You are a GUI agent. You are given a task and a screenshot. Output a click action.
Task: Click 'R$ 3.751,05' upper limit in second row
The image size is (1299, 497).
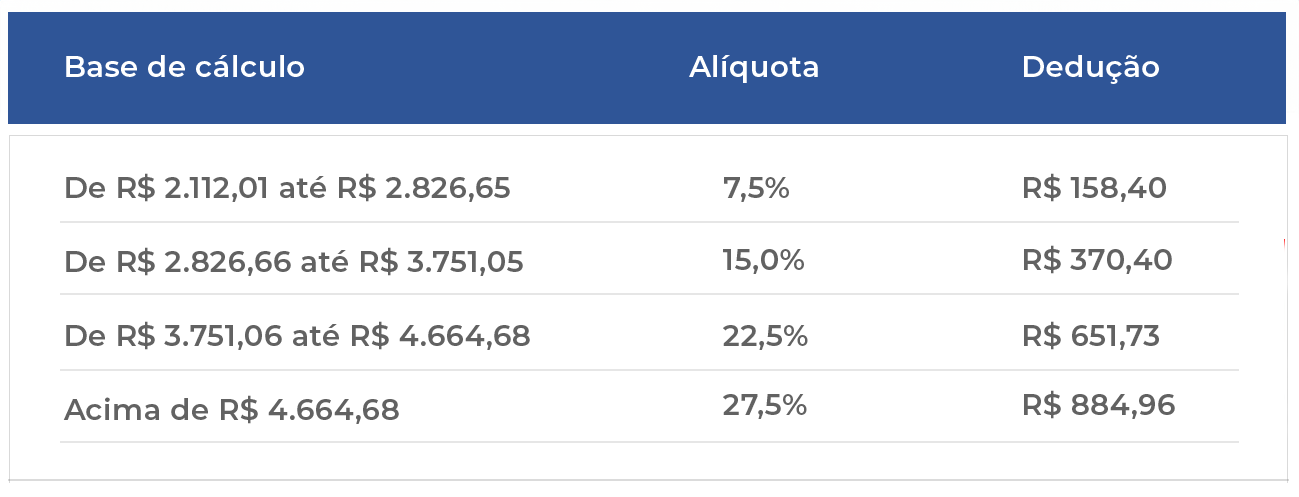click(441, 262)
